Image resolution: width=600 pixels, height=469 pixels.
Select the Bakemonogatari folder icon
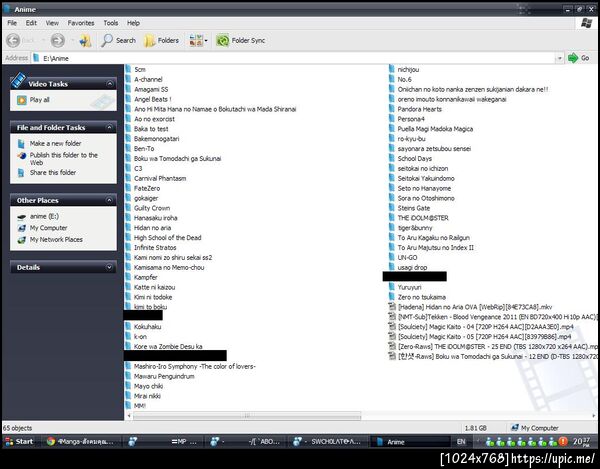pos(128,138)
